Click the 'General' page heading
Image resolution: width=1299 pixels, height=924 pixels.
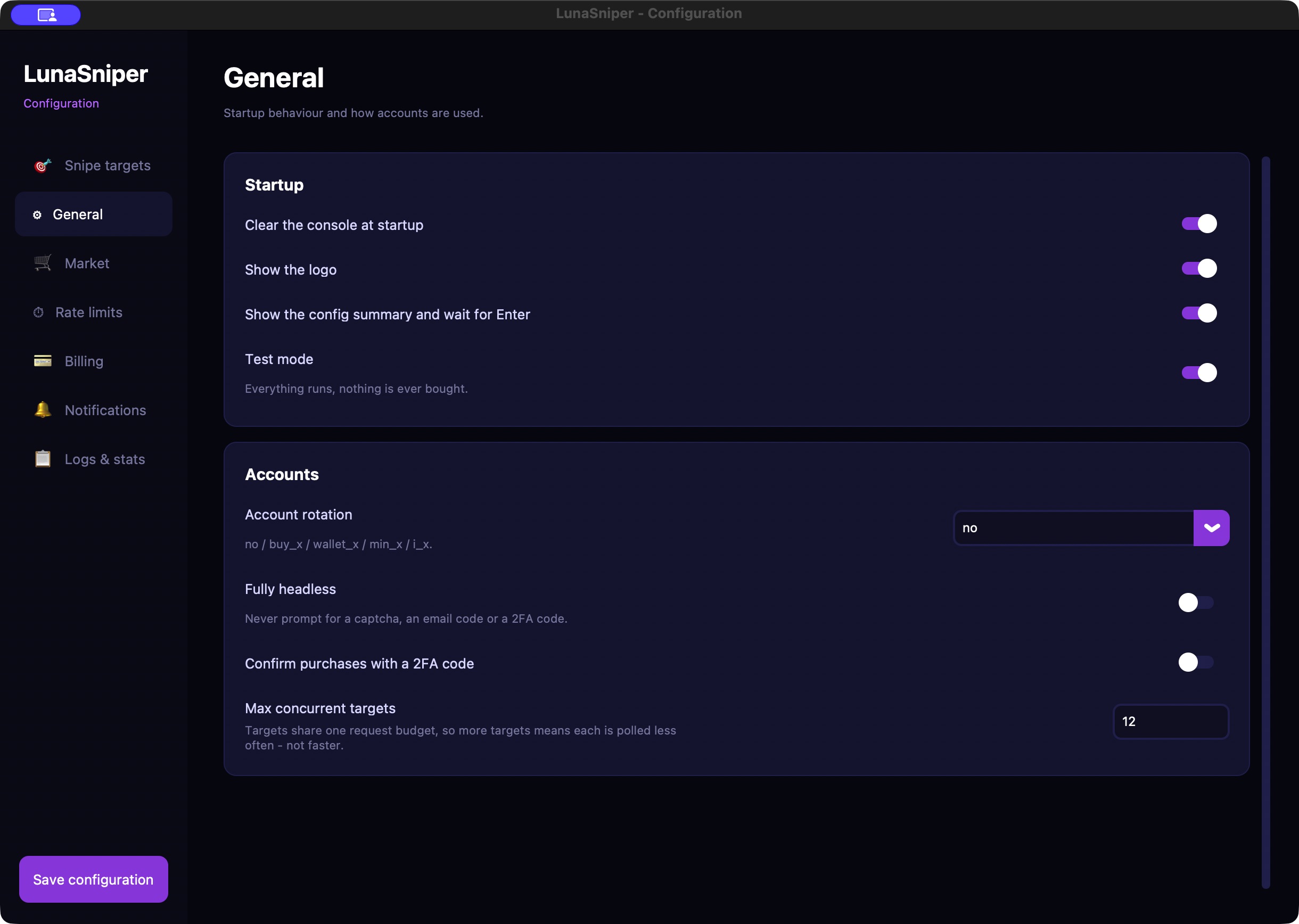[274, 78]
